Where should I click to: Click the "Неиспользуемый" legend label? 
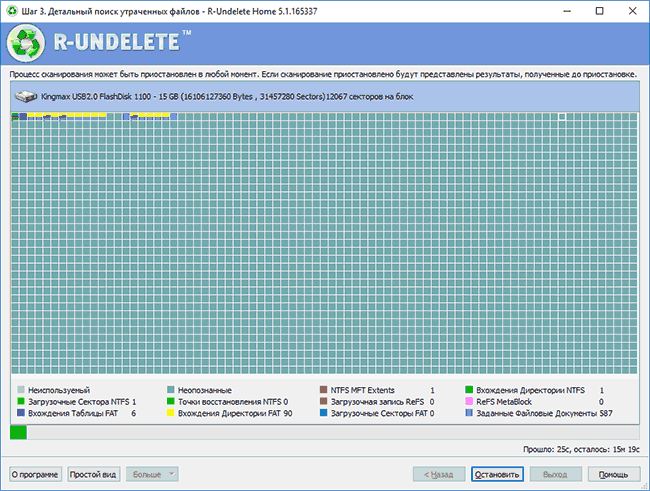point(59,390)
